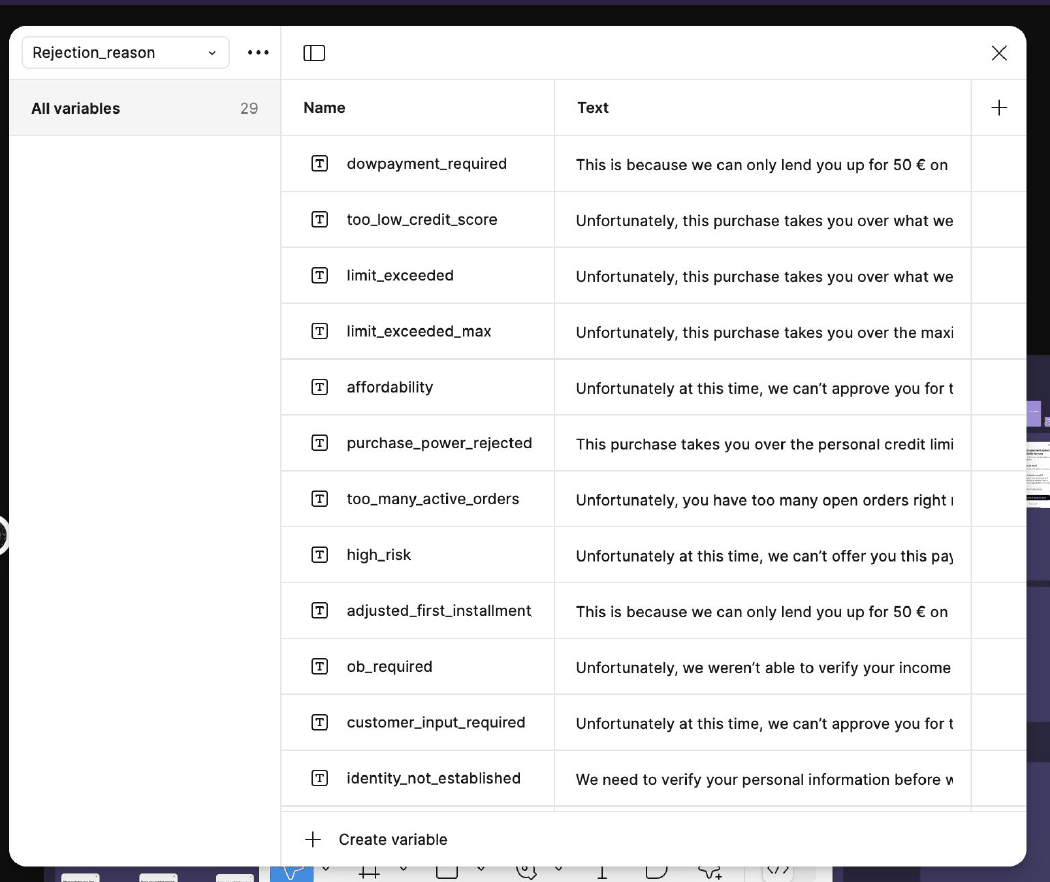Viewport: 1050px width, 882px height.
Task: Toggle the sidebar panel icon
Action: tap(314, 53)
